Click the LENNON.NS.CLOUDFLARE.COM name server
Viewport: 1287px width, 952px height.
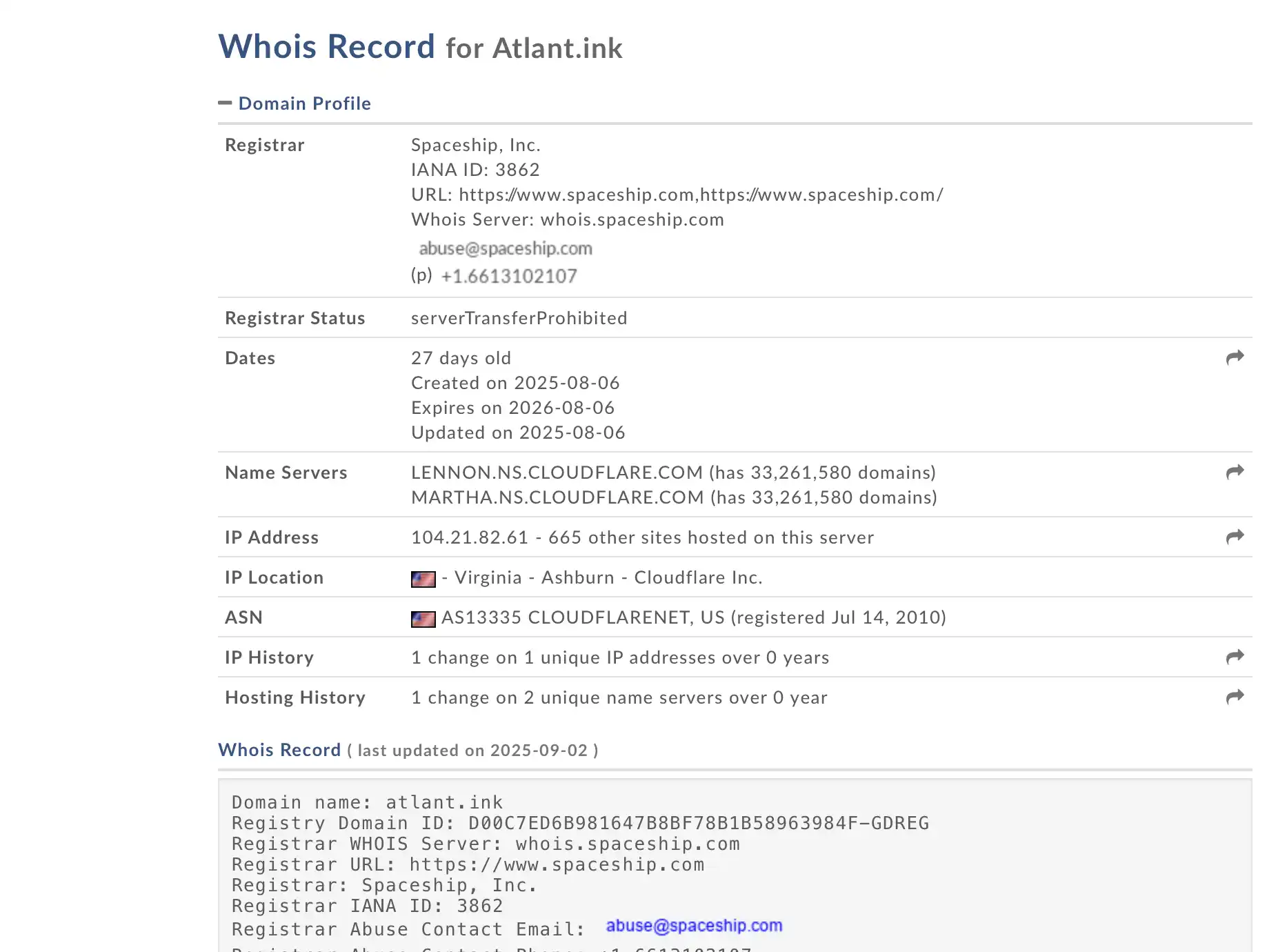pos(557,473)
